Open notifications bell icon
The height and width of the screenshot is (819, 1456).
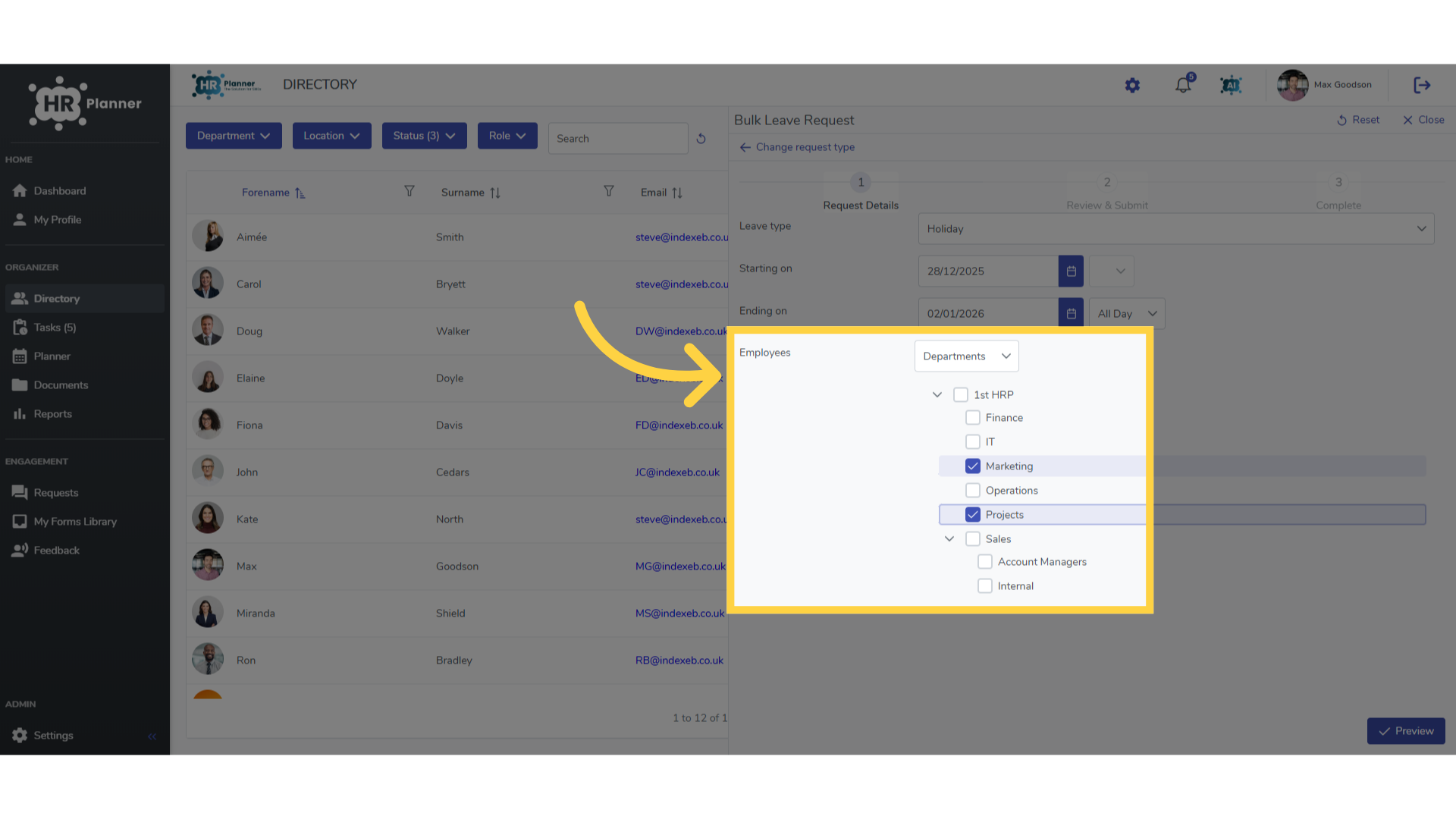1183,85
